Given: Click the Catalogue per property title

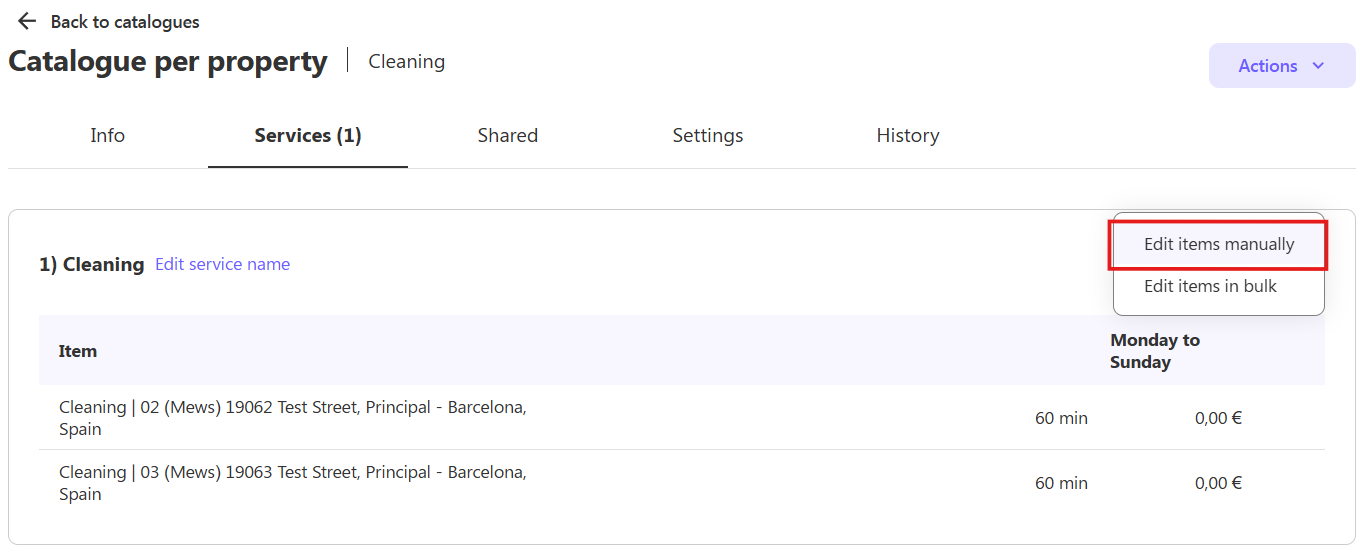Looking at the screenshot, I should (x=168, y=61).
